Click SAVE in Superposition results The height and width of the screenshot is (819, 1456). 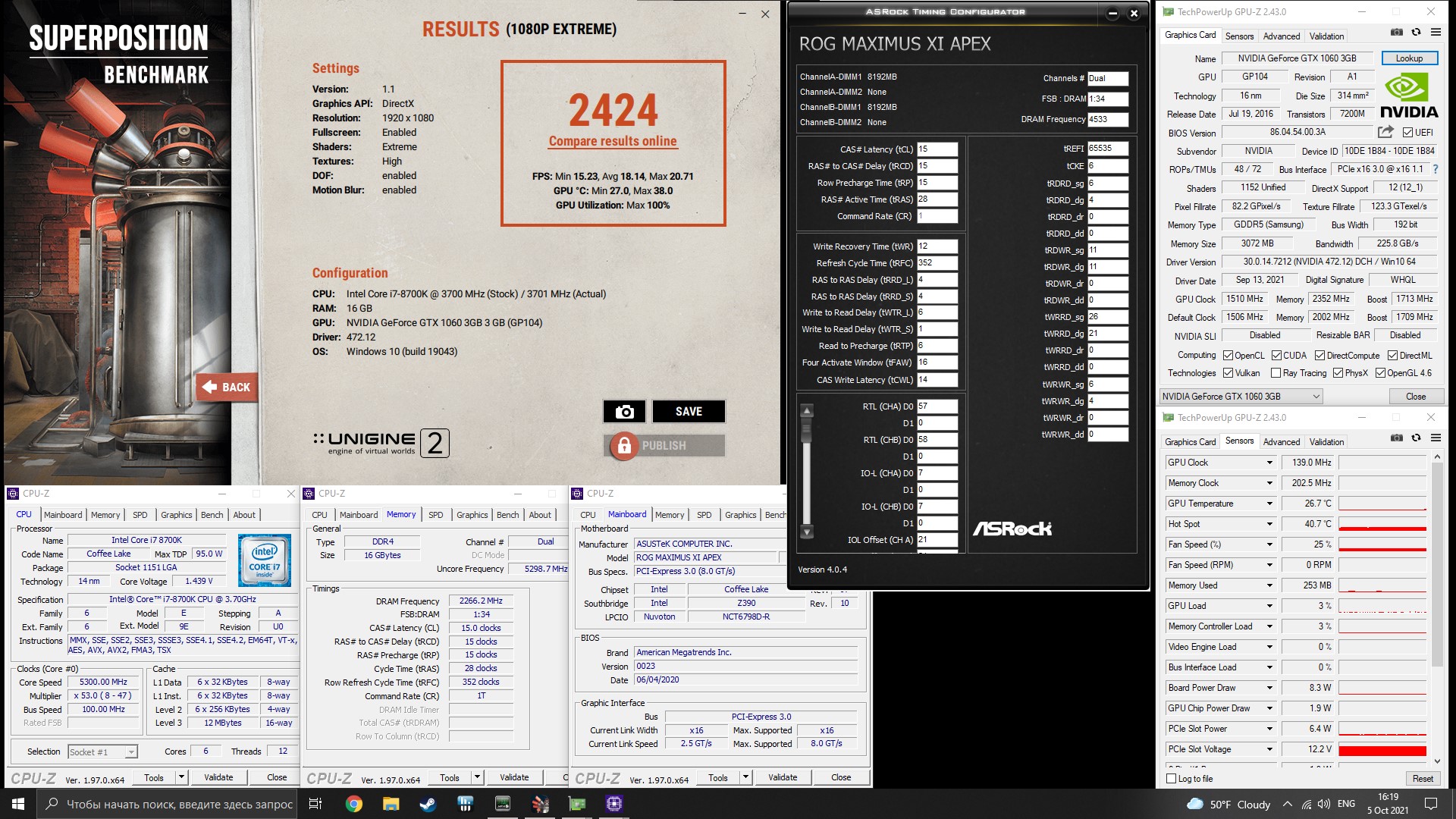(x=689, y=411)
